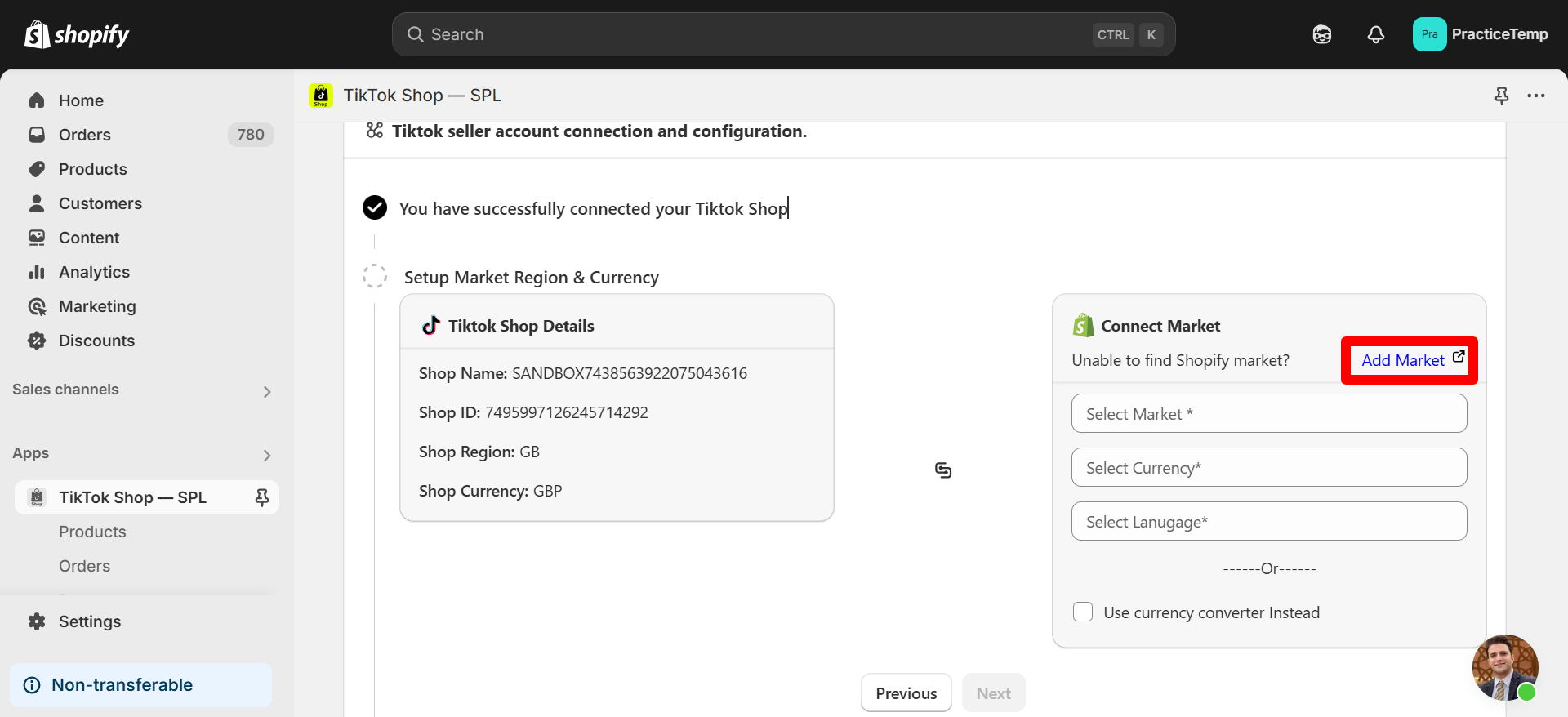The height and width of the screenshot is (717, 1568).
Task: Open the PracticeTemp account menu
Action: [x=1481, y=34]
